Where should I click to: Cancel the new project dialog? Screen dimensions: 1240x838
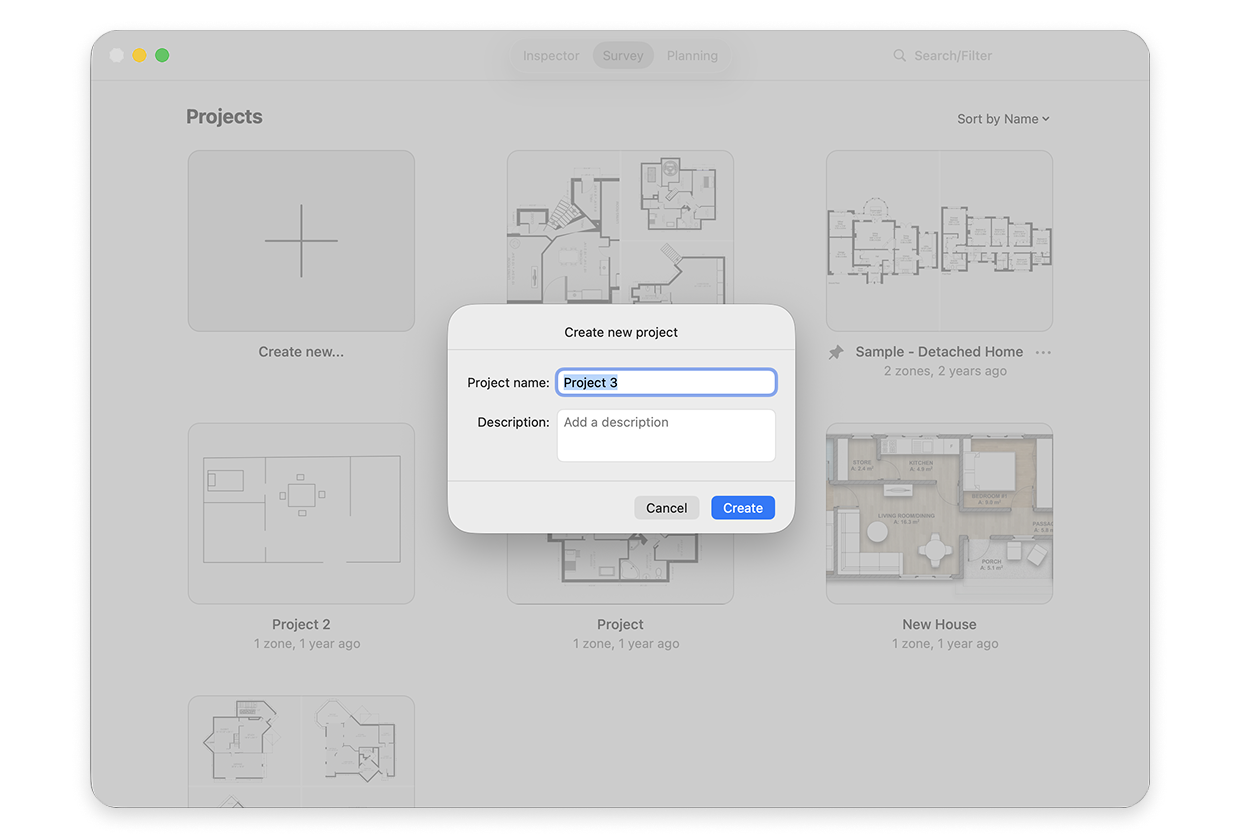666,508
